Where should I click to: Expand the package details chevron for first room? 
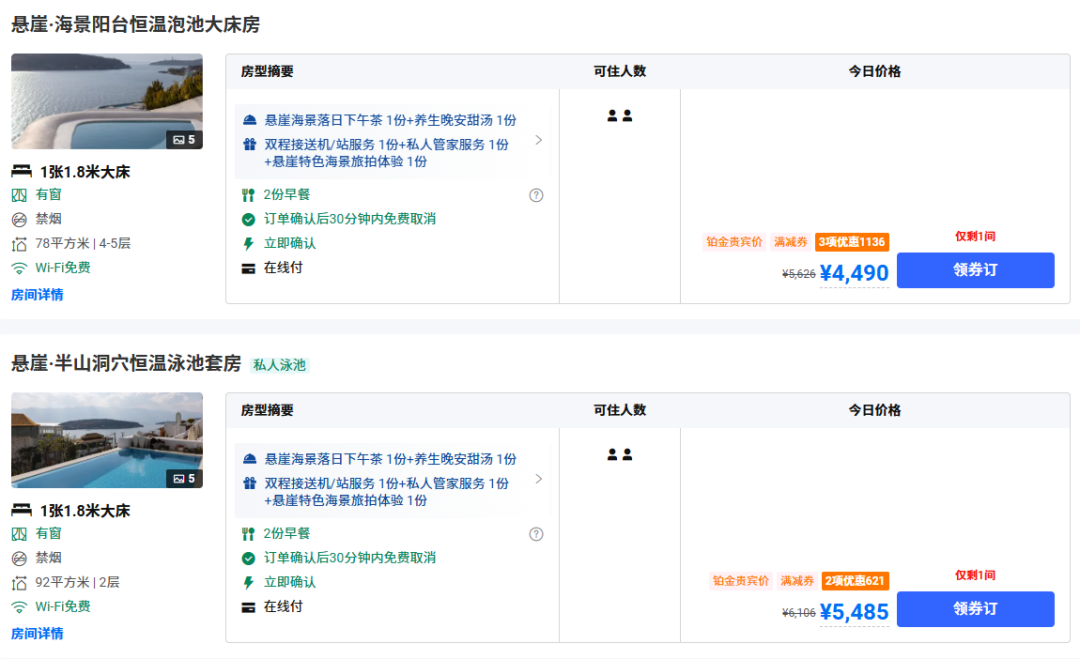pyautogui.click(x=539, y=141)
